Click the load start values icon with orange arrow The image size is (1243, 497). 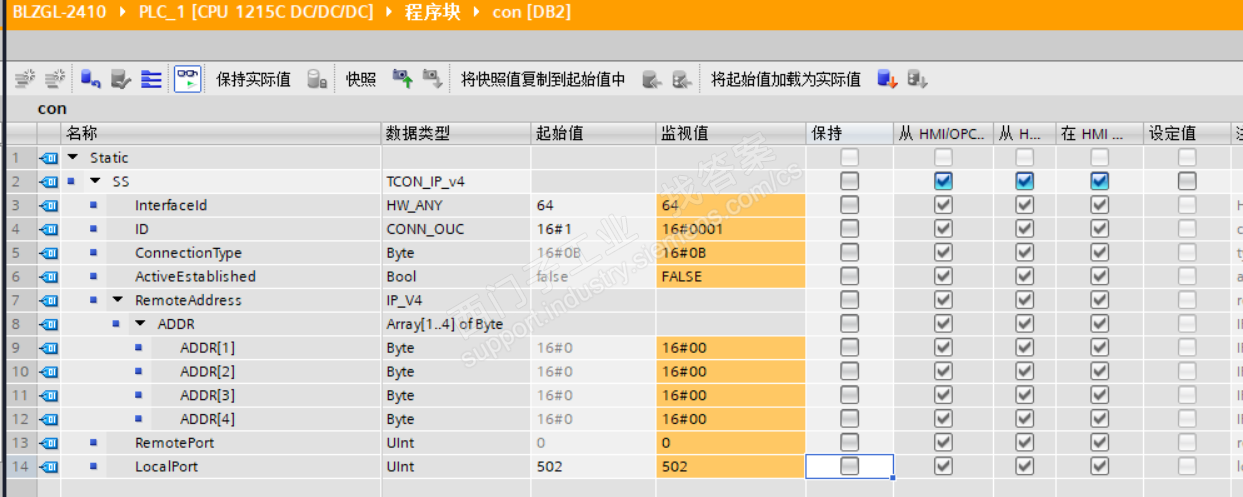887,79
